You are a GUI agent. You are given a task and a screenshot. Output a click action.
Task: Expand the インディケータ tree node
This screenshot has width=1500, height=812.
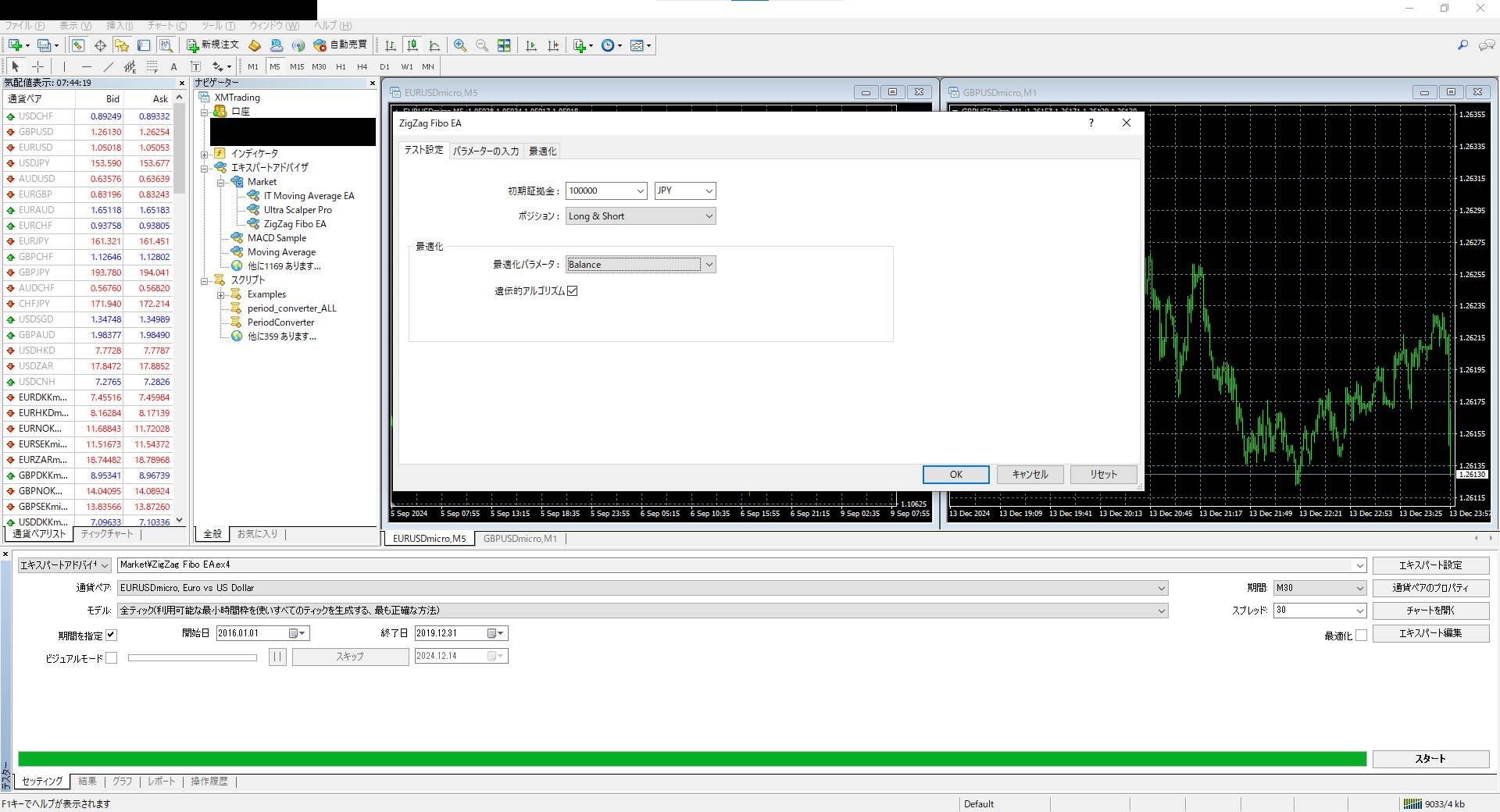pyautogui.click(x=205, y=154)
